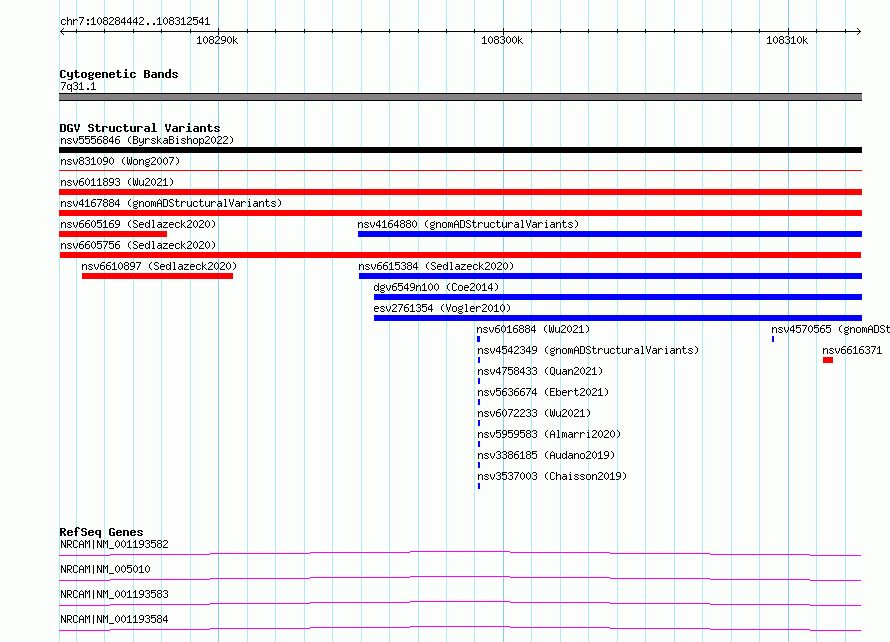890x642 pixels.
Task: Click the nsv5636674 (Ebert2021) label
Action: [543, 392]
